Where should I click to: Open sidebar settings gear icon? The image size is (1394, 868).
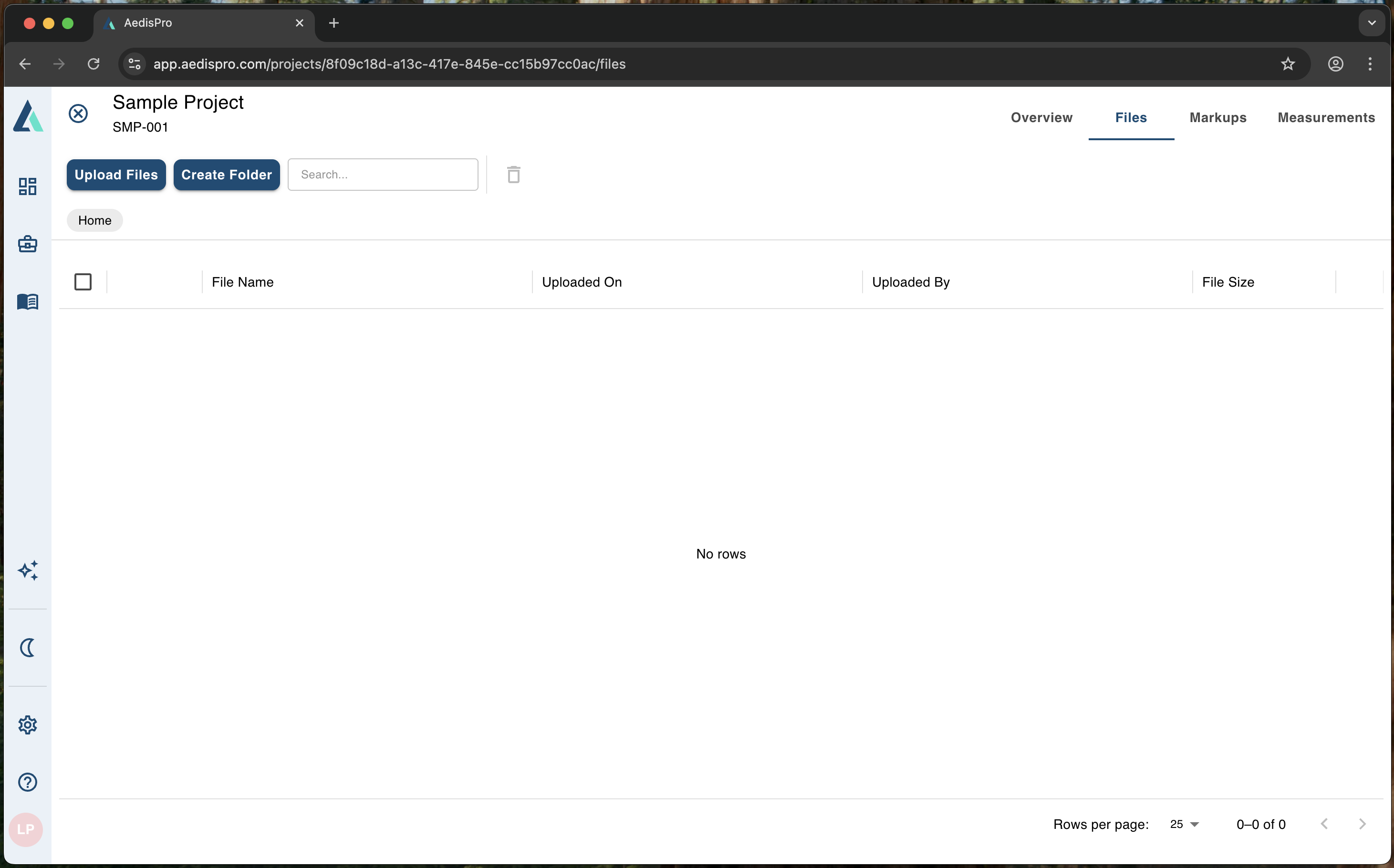click(x=28, y=724)
